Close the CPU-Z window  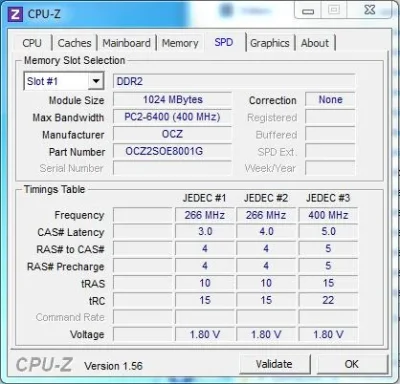click(369, 11)
